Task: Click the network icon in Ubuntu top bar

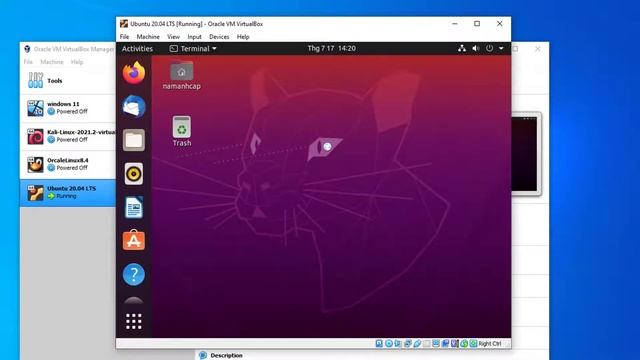Action: (x=462, y=48)
